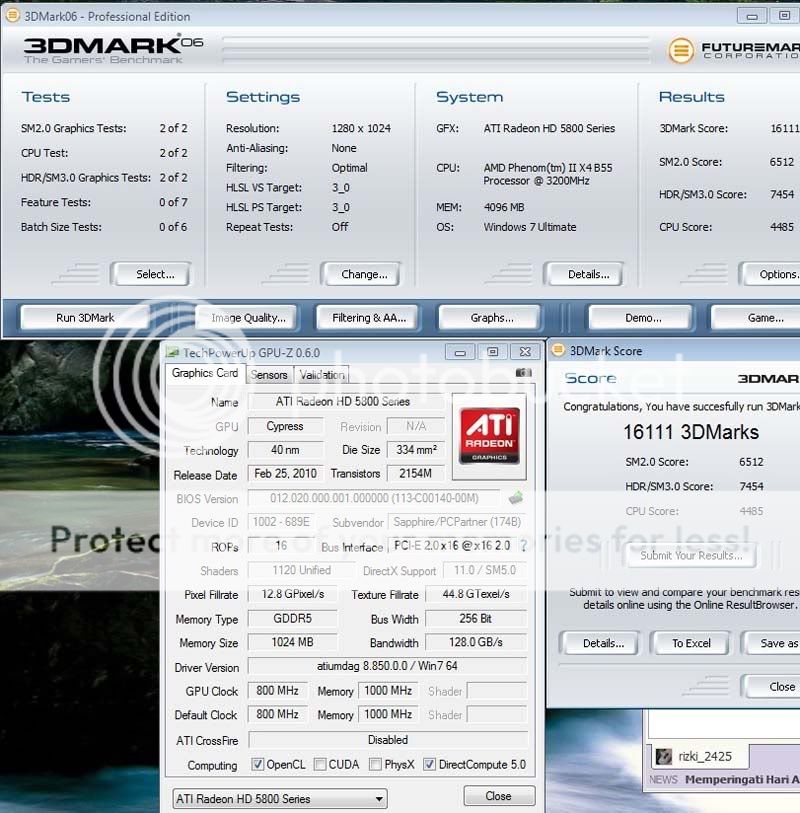Switch to the Validation tab

[321, 375]
